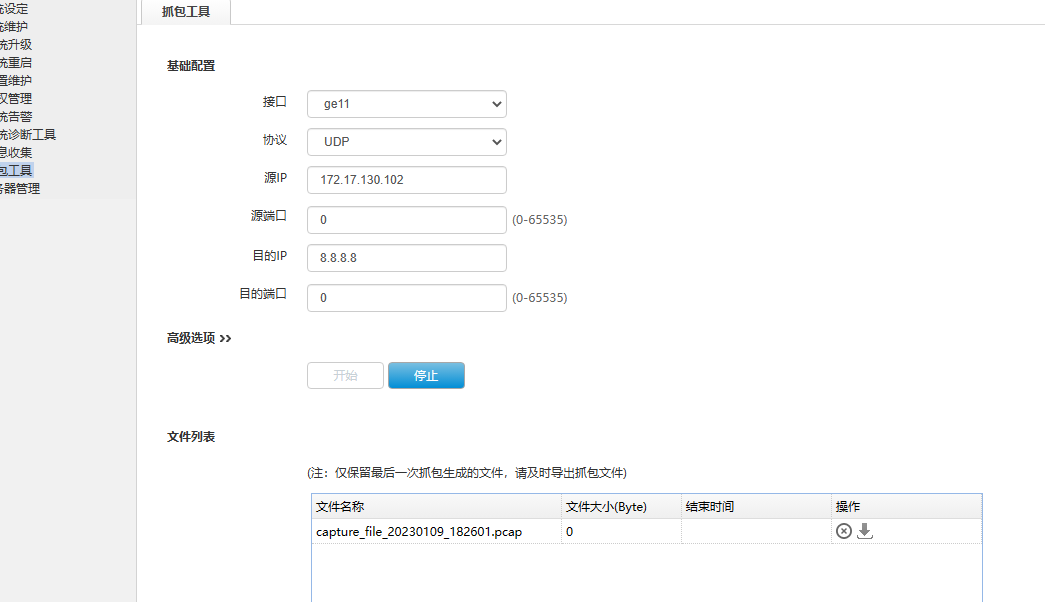Focus the 目的IP field with 8.8.8.8
Viewport: 1045px width, 602px height.
[407, 258]
